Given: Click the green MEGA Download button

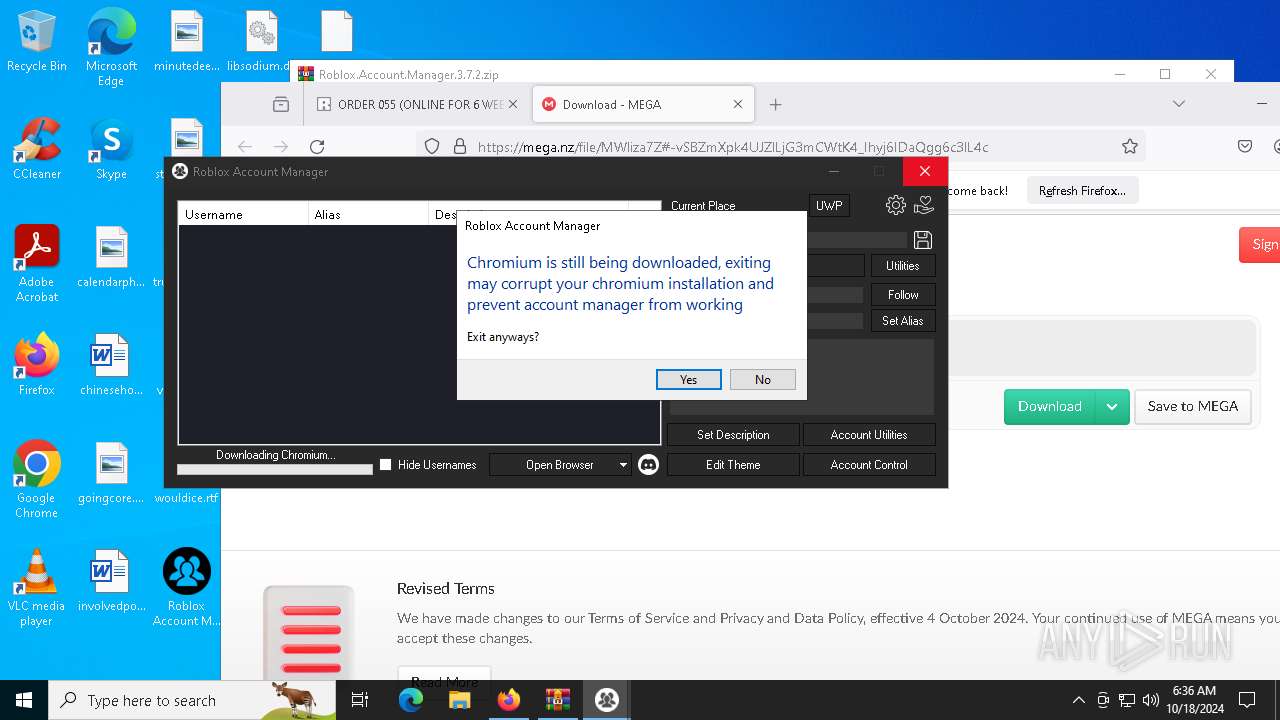Looking at the screenshot, I should coord(1050,407).
